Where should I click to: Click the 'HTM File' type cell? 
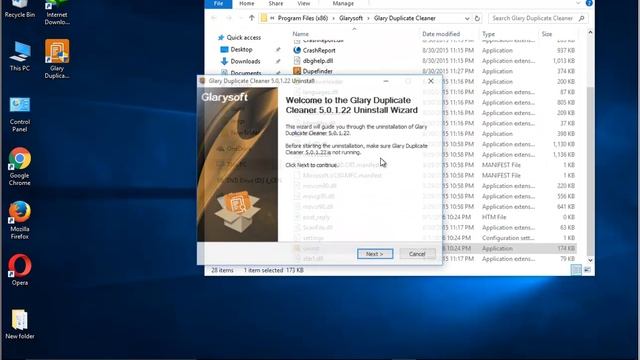coord(494,217)
